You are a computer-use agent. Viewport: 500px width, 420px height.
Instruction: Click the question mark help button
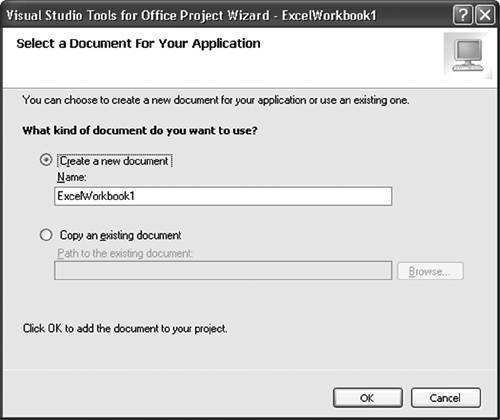pos(463,15)
